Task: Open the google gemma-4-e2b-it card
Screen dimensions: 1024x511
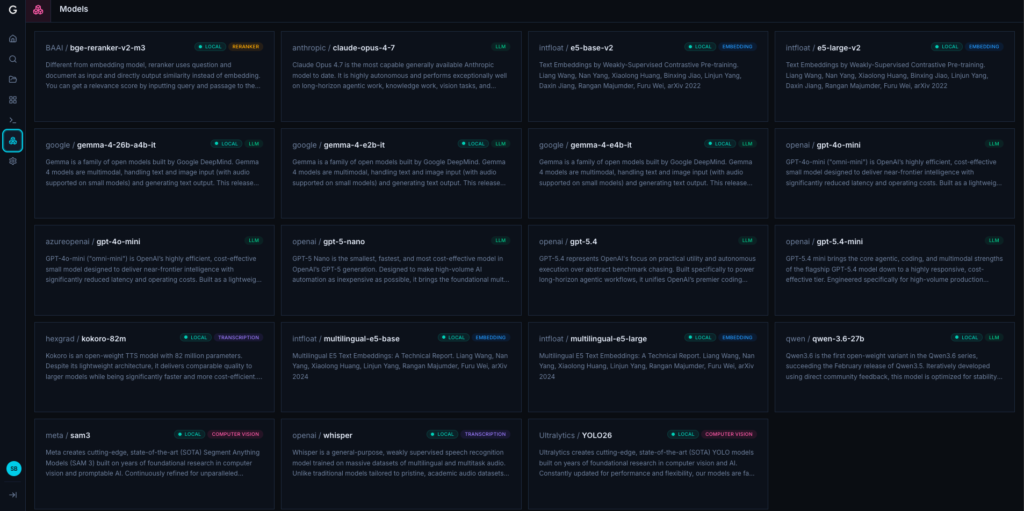Action: click(401, 173)
